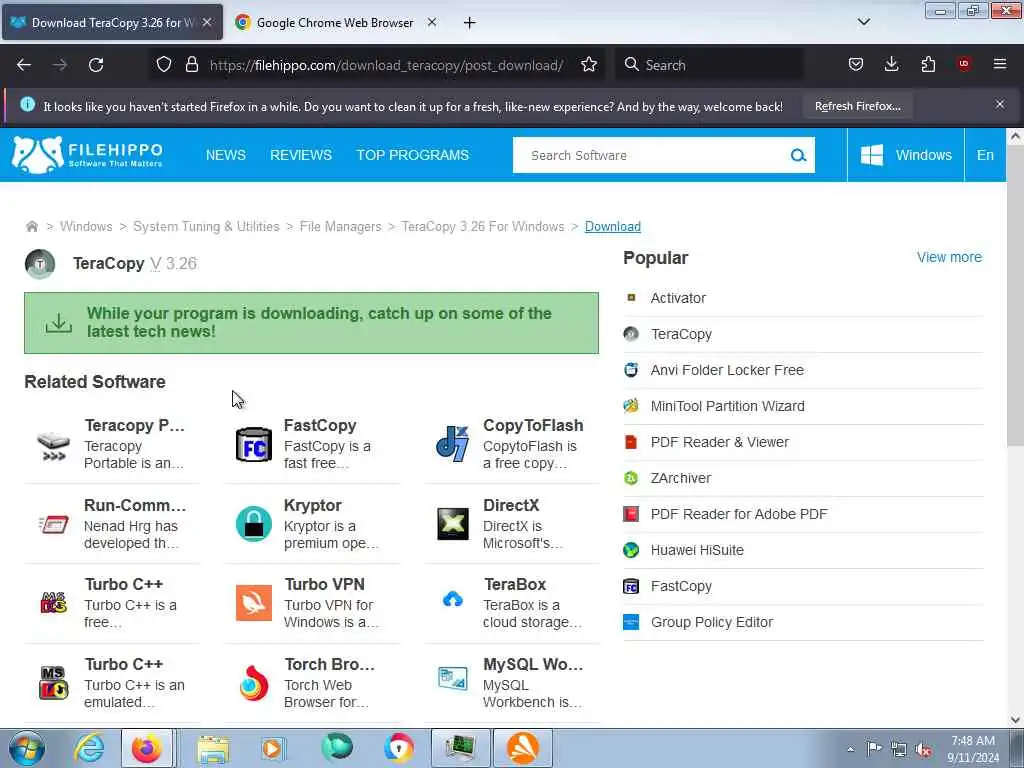Open the Firefox hamburger menu
This screenshot has height=768, width=1024.
1000,64
